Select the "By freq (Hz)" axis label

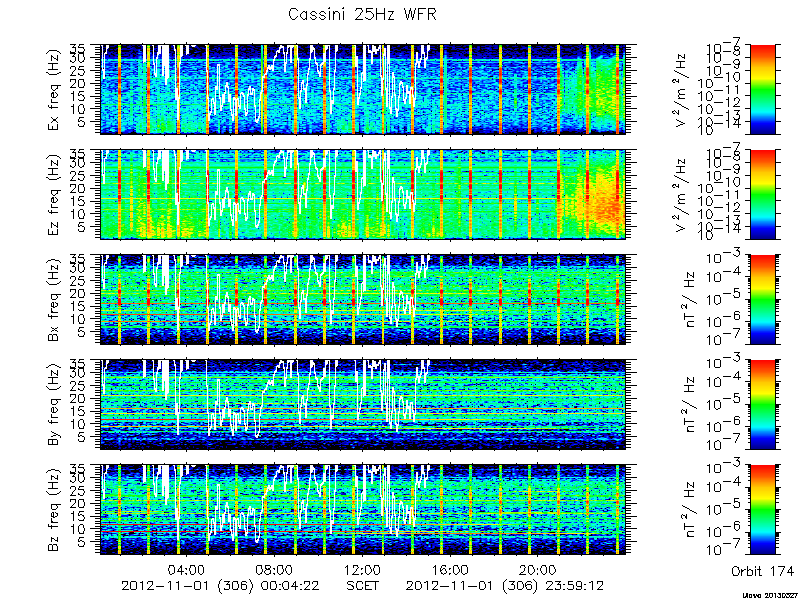(54, 405)
